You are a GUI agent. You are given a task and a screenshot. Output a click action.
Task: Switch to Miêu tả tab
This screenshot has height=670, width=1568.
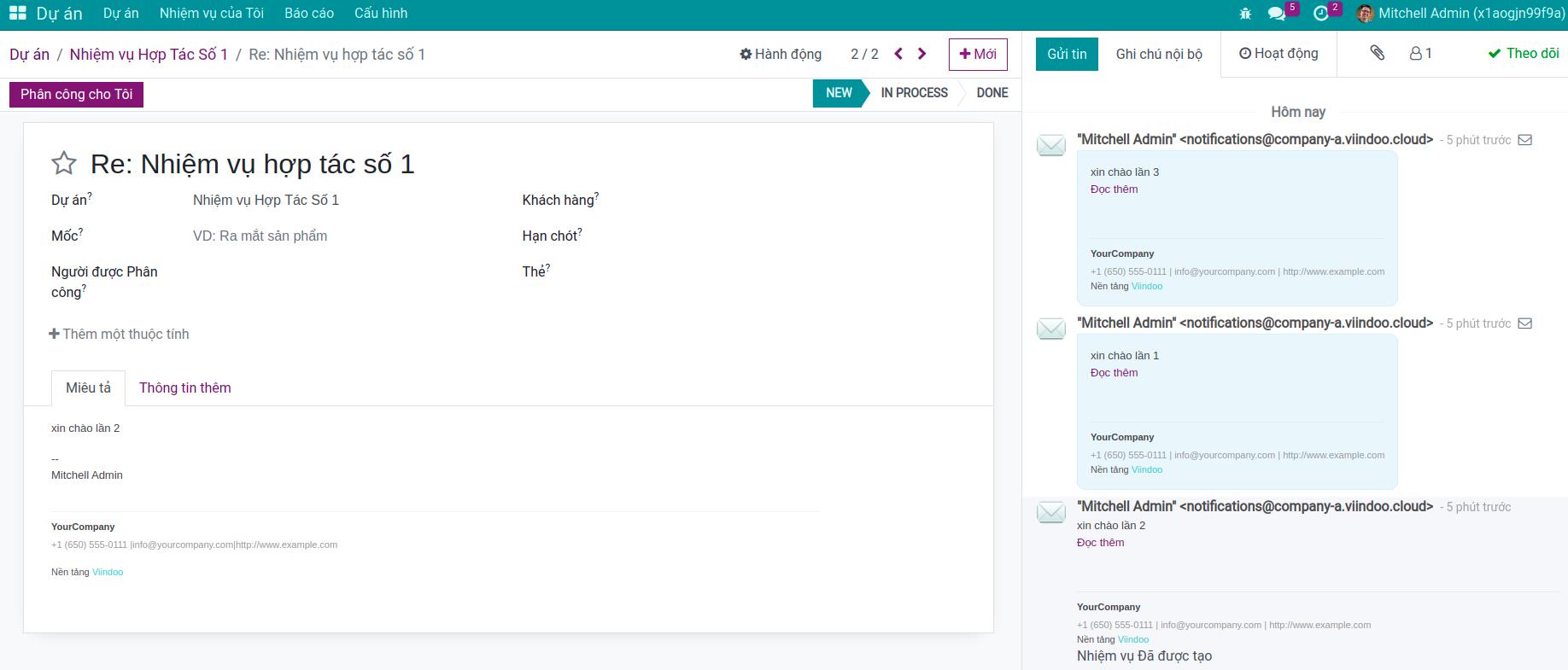88,387
